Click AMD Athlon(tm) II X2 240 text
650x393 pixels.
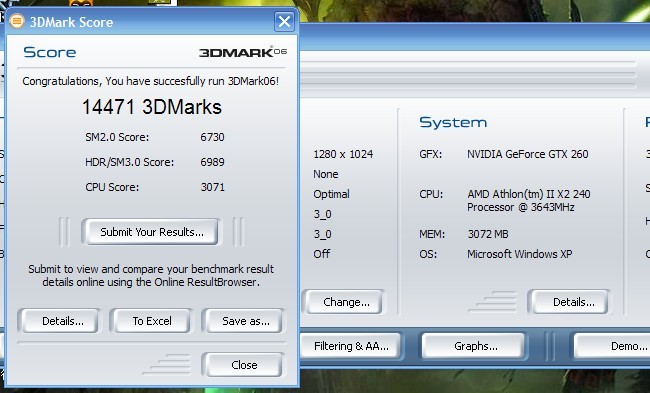tap(529, 194)
